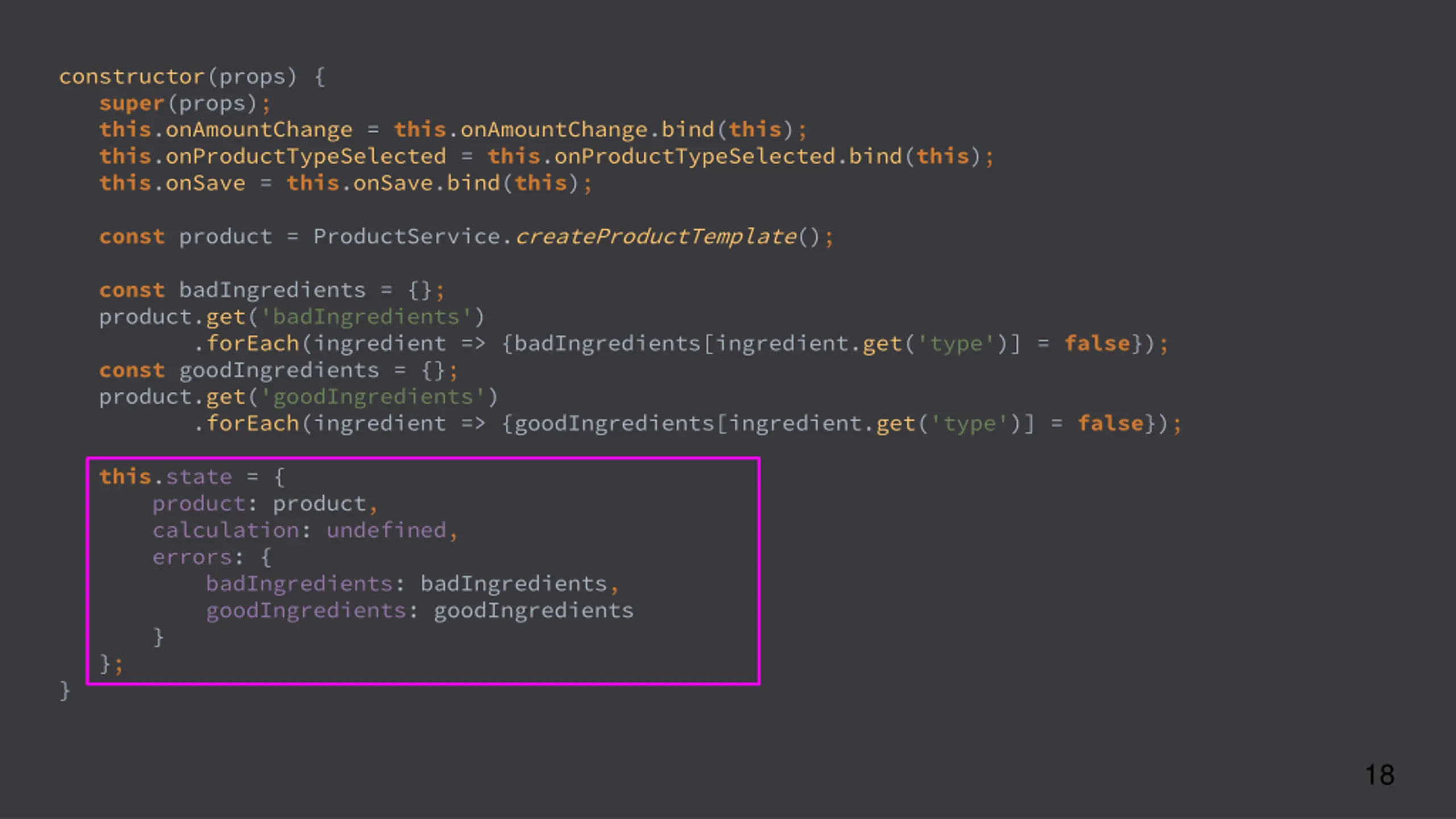Click the forEach line setting goodIngredients false
Screen dimensions: 1456x819
[x=688, y=424]
